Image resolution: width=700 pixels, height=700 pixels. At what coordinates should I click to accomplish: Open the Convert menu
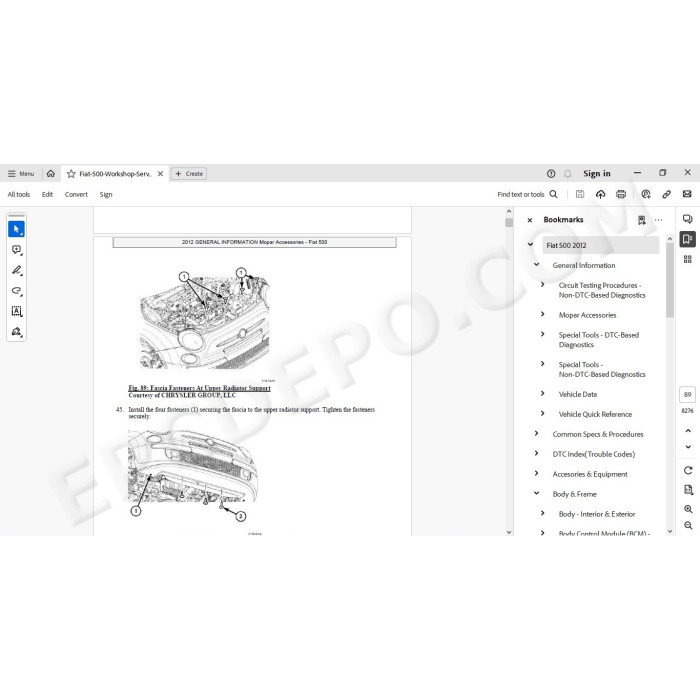click(x=76, y=194)
